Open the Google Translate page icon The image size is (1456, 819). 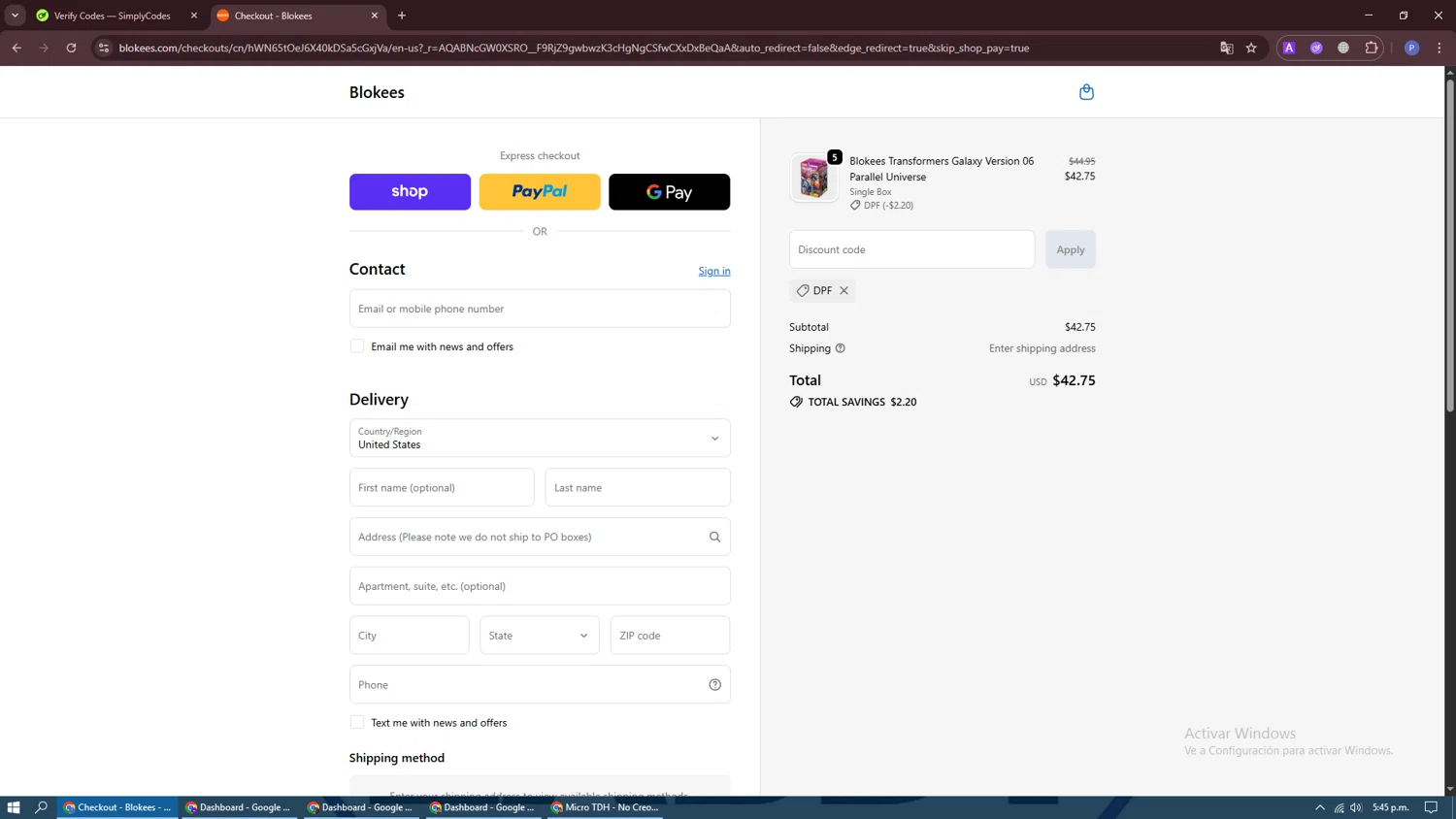click(x=1226, y=48)
